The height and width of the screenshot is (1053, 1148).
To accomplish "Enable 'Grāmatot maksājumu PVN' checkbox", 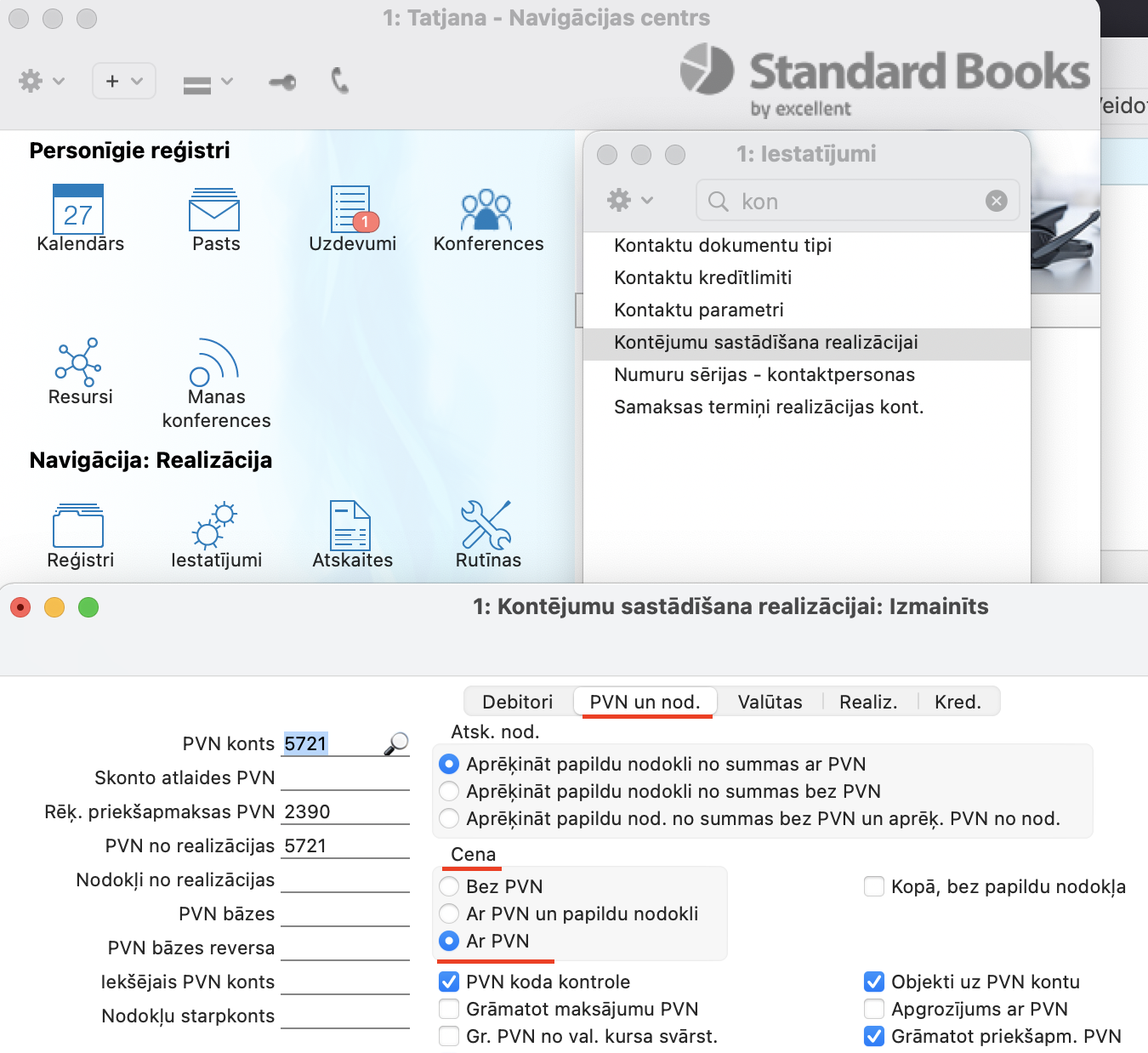I will (x=449, y=1009).
